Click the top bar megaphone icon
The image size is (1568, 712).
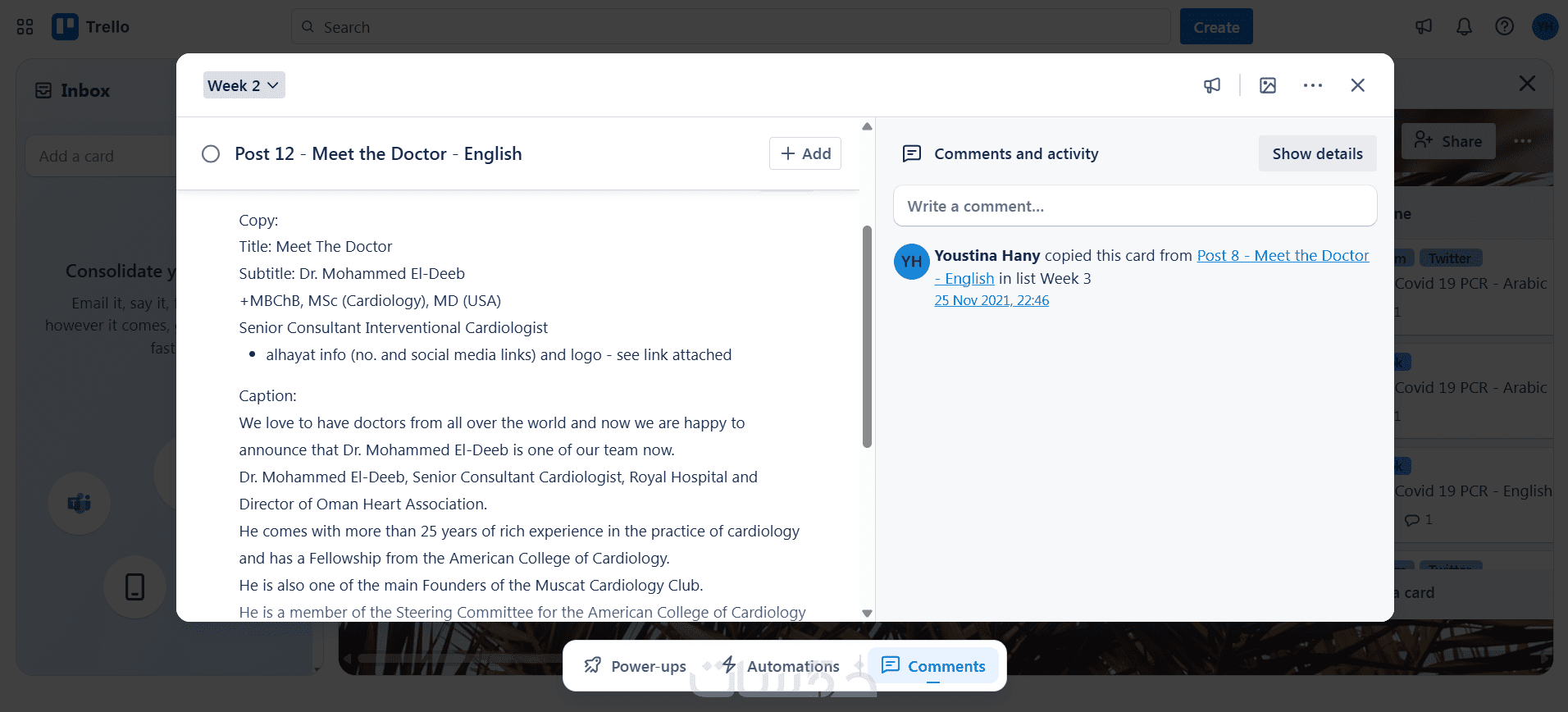coord(1424,27)
